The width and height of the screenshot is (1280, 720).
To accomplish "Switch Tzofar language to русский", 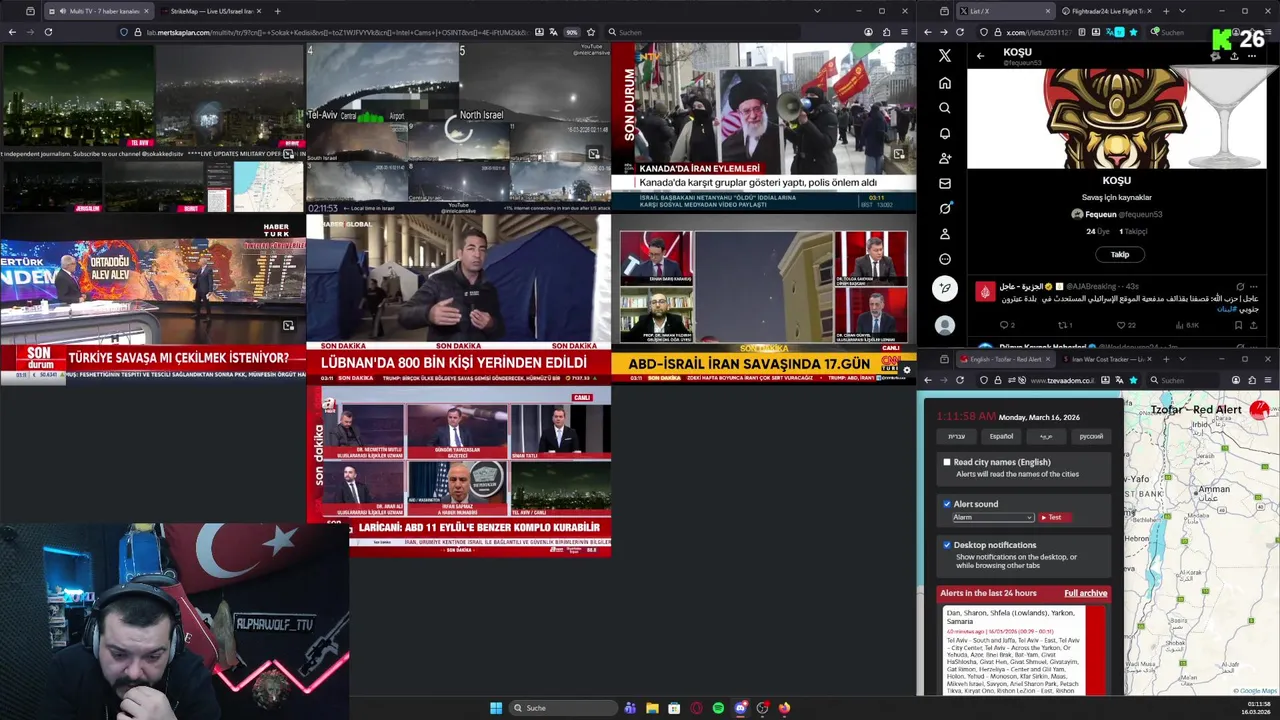I will [x=1091, y=436].
